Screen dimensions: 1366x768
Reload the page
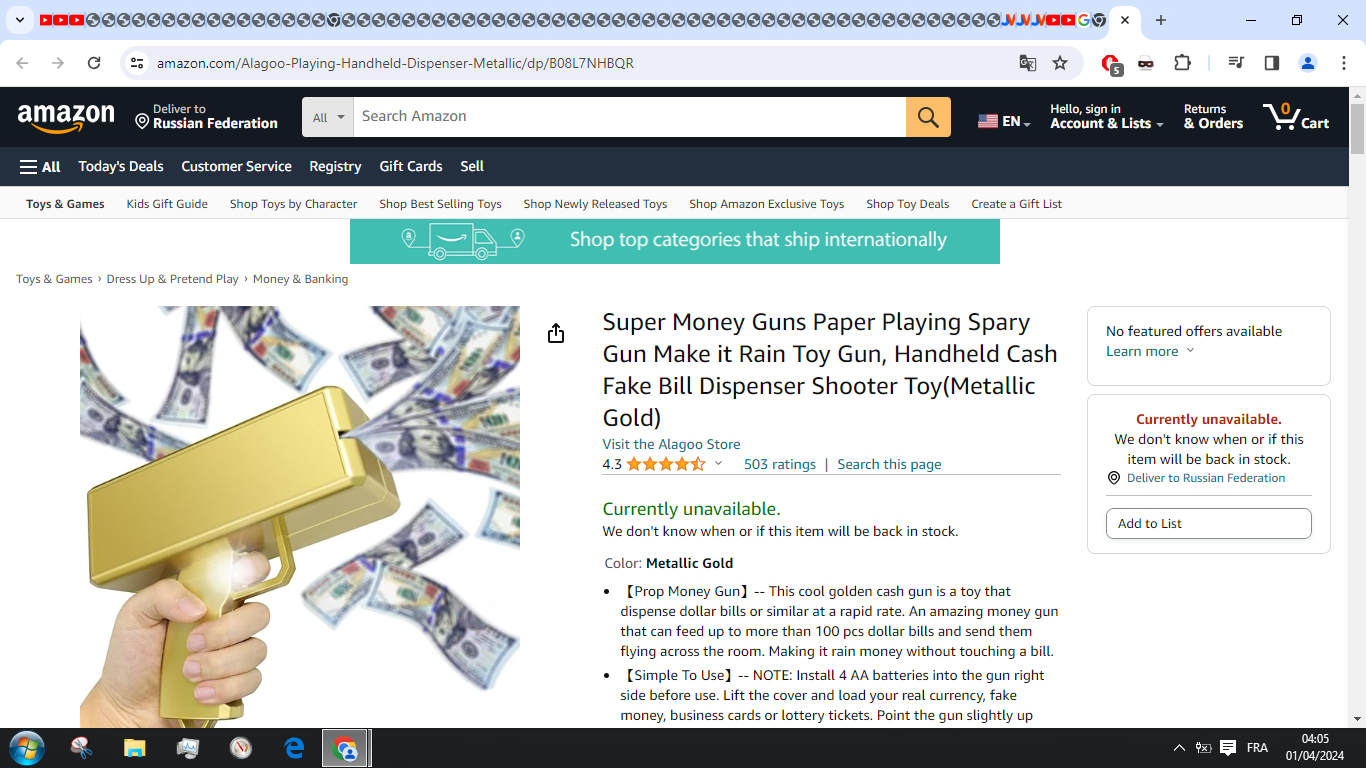pyautogui.click(x=94, y=63)
